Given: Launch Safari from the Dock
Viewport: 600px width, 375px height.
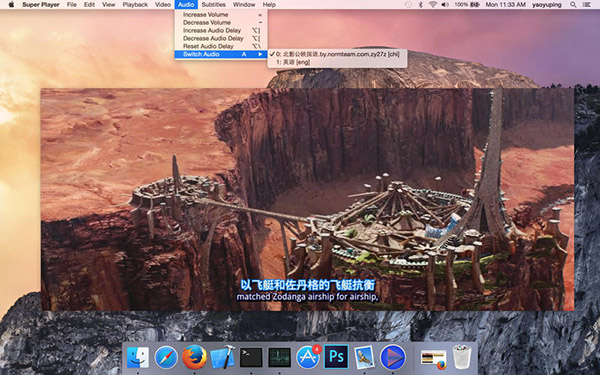Looking at the screenshot, I should (x=166, y=357).
